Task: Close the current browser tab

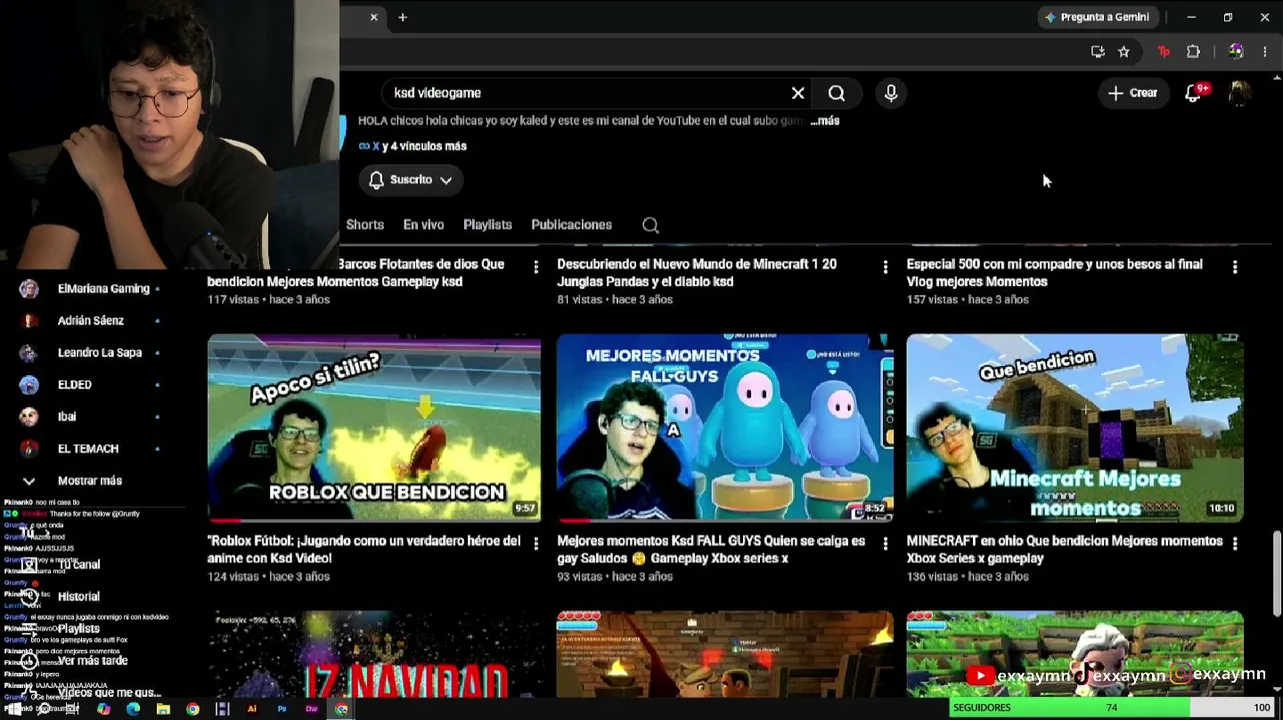Action: [374, 17]
